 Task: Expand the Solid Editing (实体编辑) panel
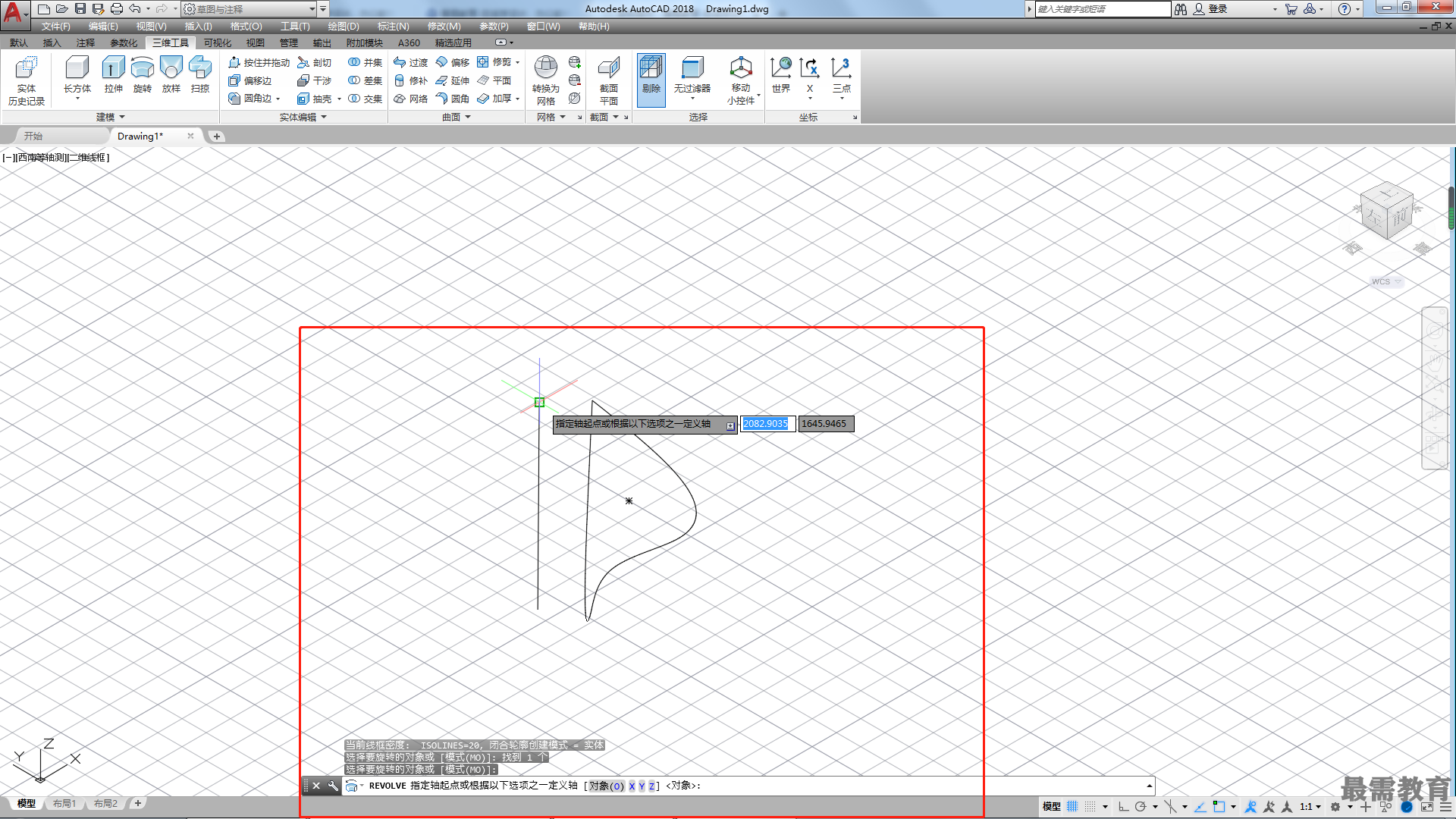click(303, 117)
